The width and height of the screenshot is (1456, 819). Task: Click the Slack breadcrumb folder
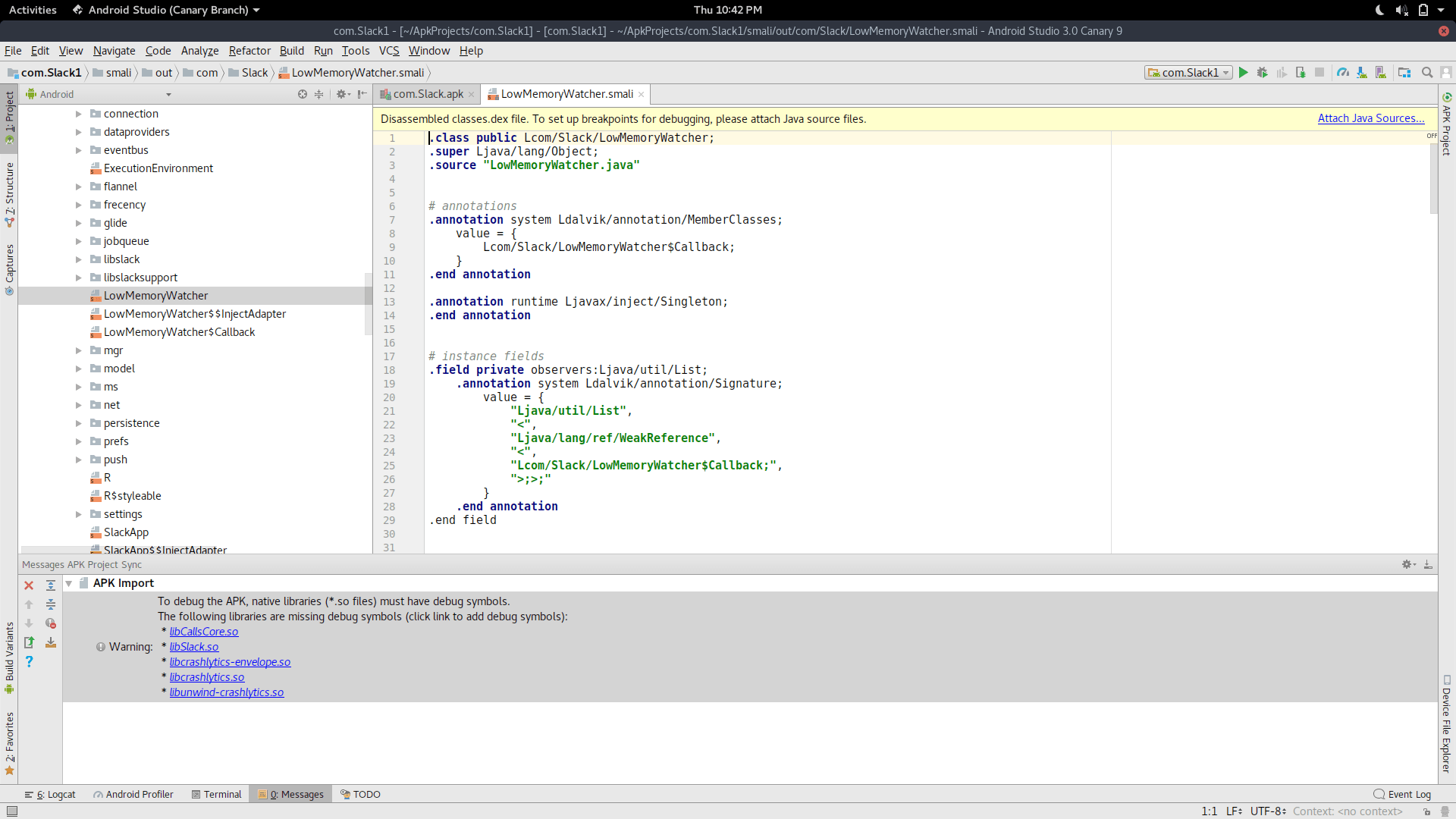[x=248, y=73]
